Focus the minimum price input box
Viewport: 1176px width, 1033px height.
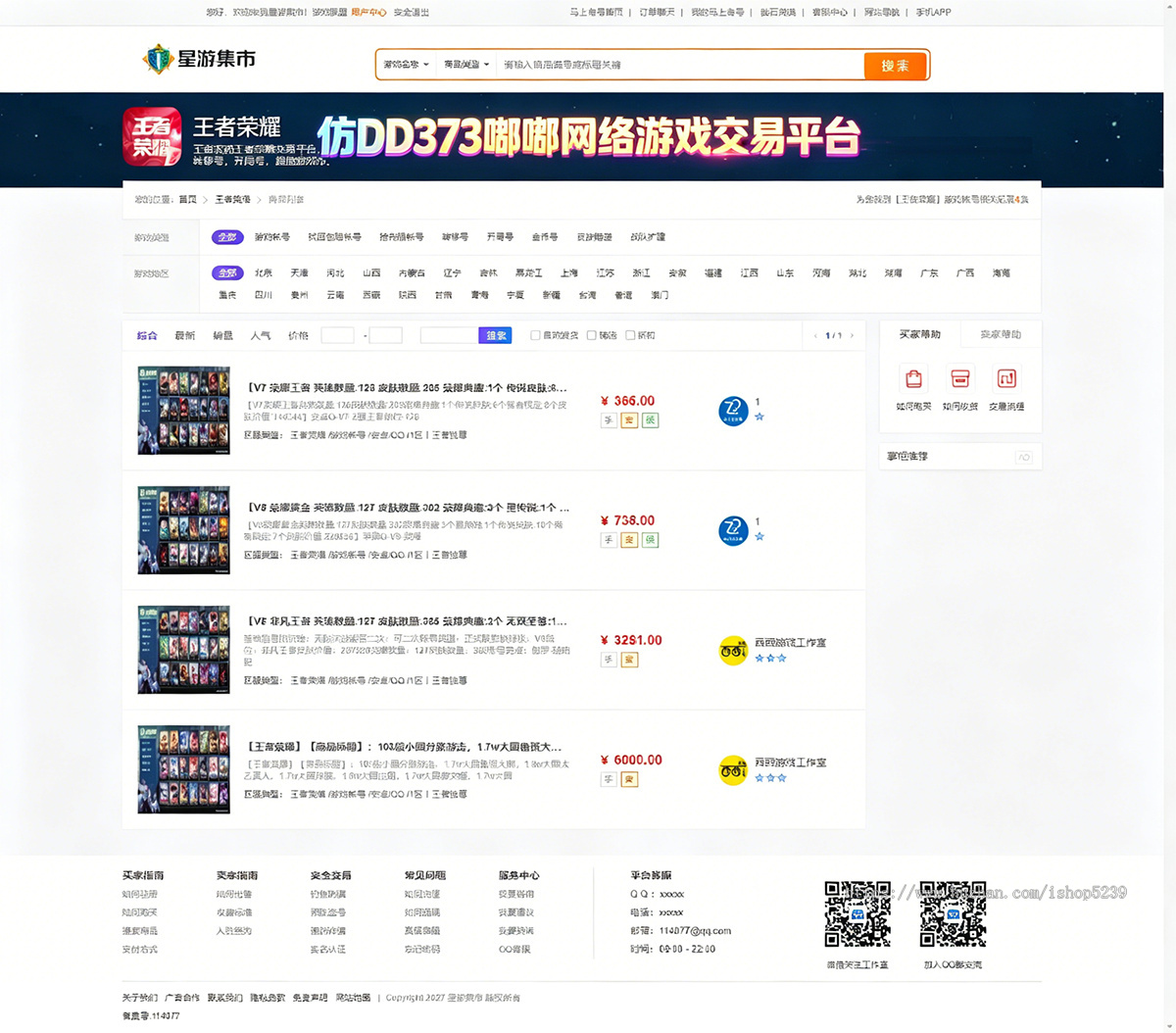337,335
